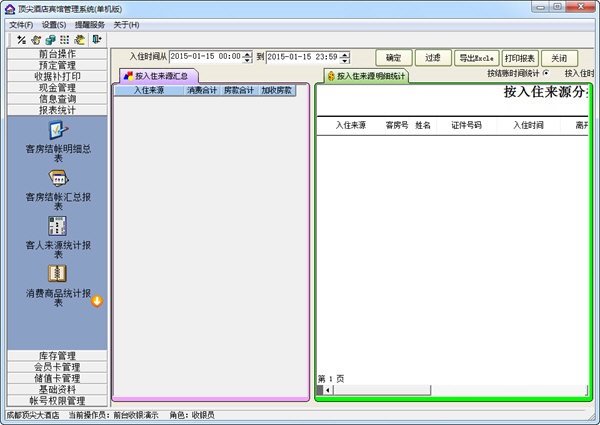Increase the start check-in time with up arrow
Viewport: 600px width, 425px height.
tap(248, 54)
